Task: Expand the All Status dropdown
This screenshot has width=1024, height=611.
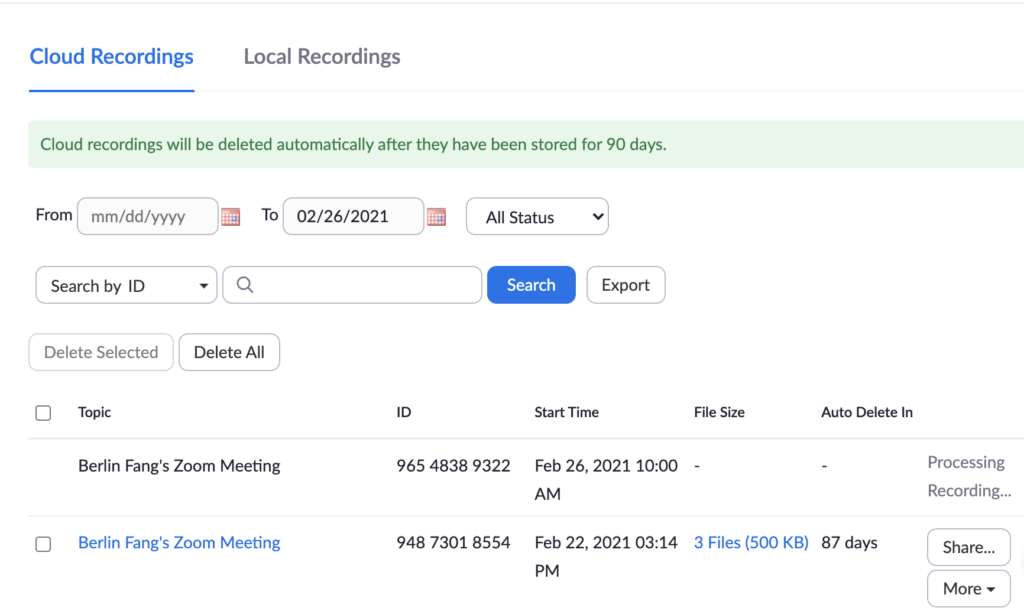Action: point(537,217)
